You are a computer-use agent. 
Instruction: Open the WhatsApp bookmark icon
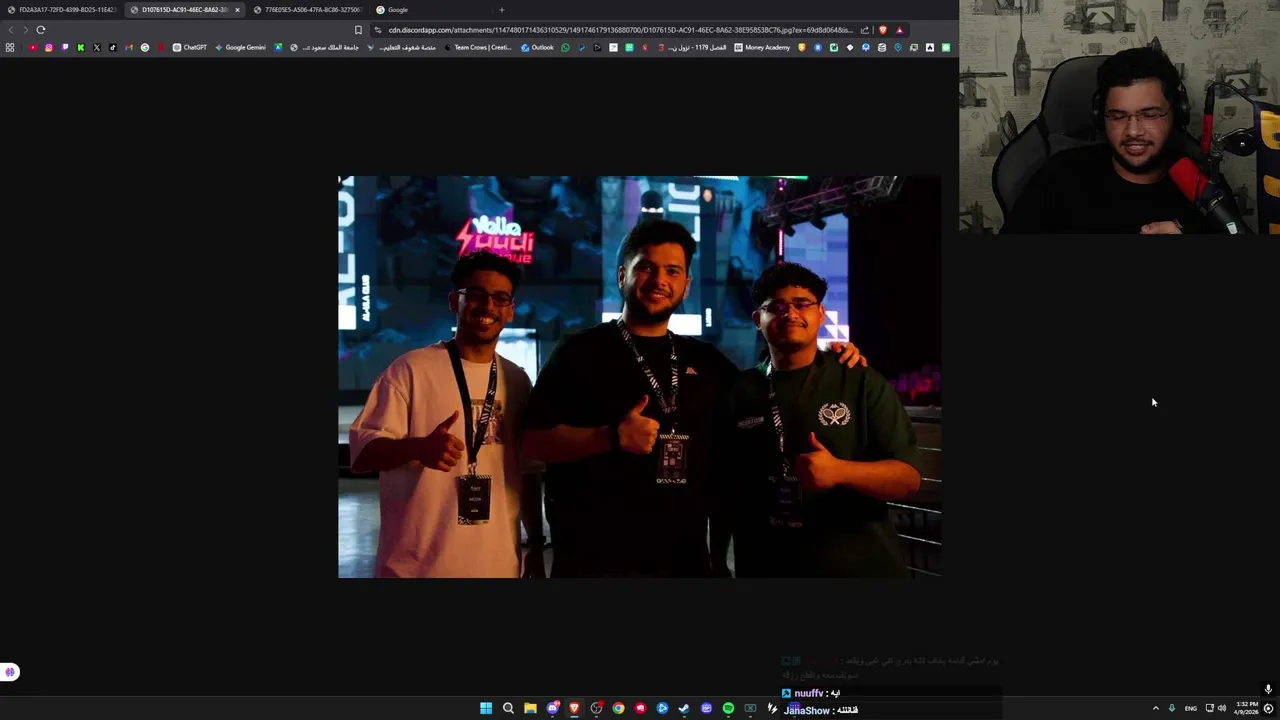(x=565, y=47)
